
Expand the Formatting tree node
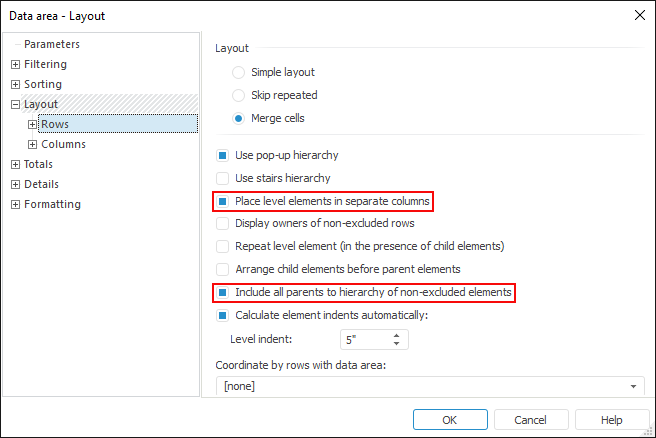[15, 205]
